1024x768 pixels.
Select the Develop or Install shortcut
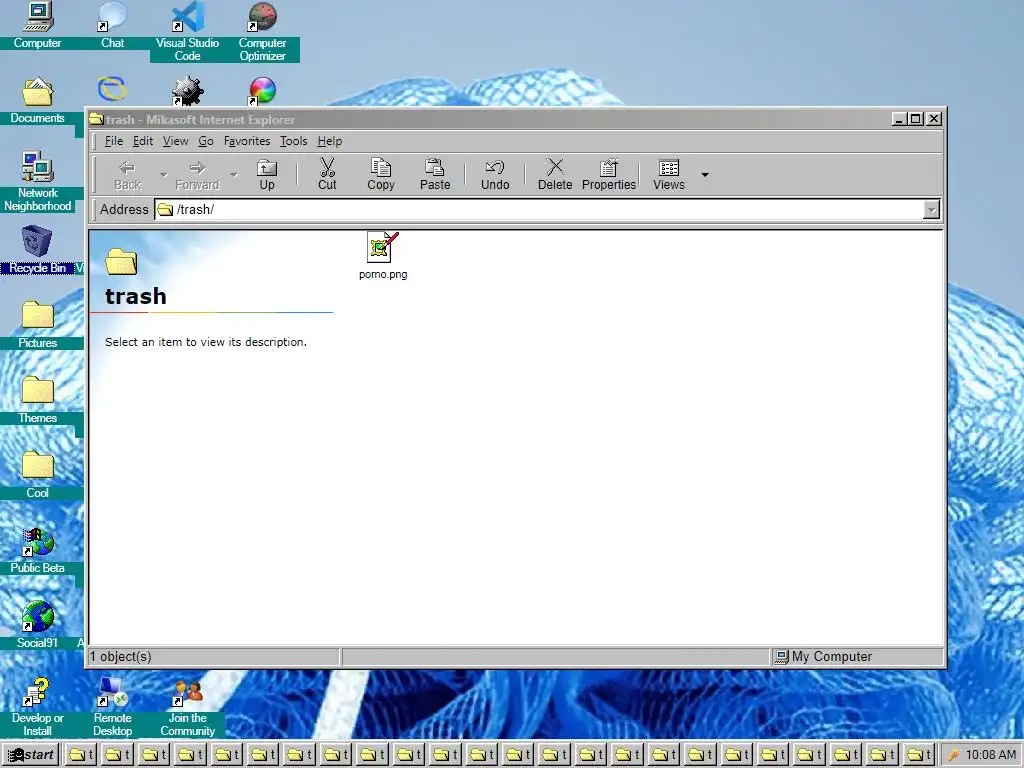coord(37,707)
